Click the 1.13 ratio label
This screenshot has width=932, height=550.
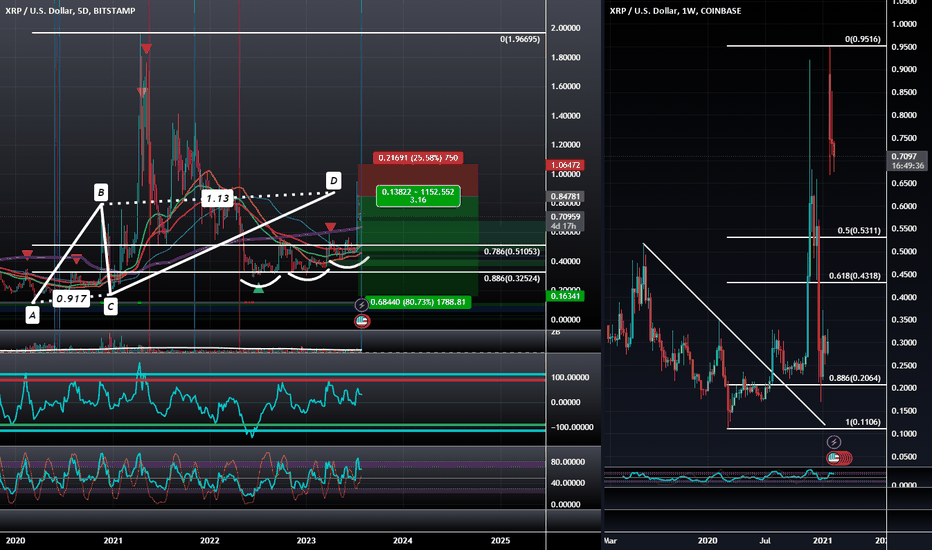click(x=217, y=198)
